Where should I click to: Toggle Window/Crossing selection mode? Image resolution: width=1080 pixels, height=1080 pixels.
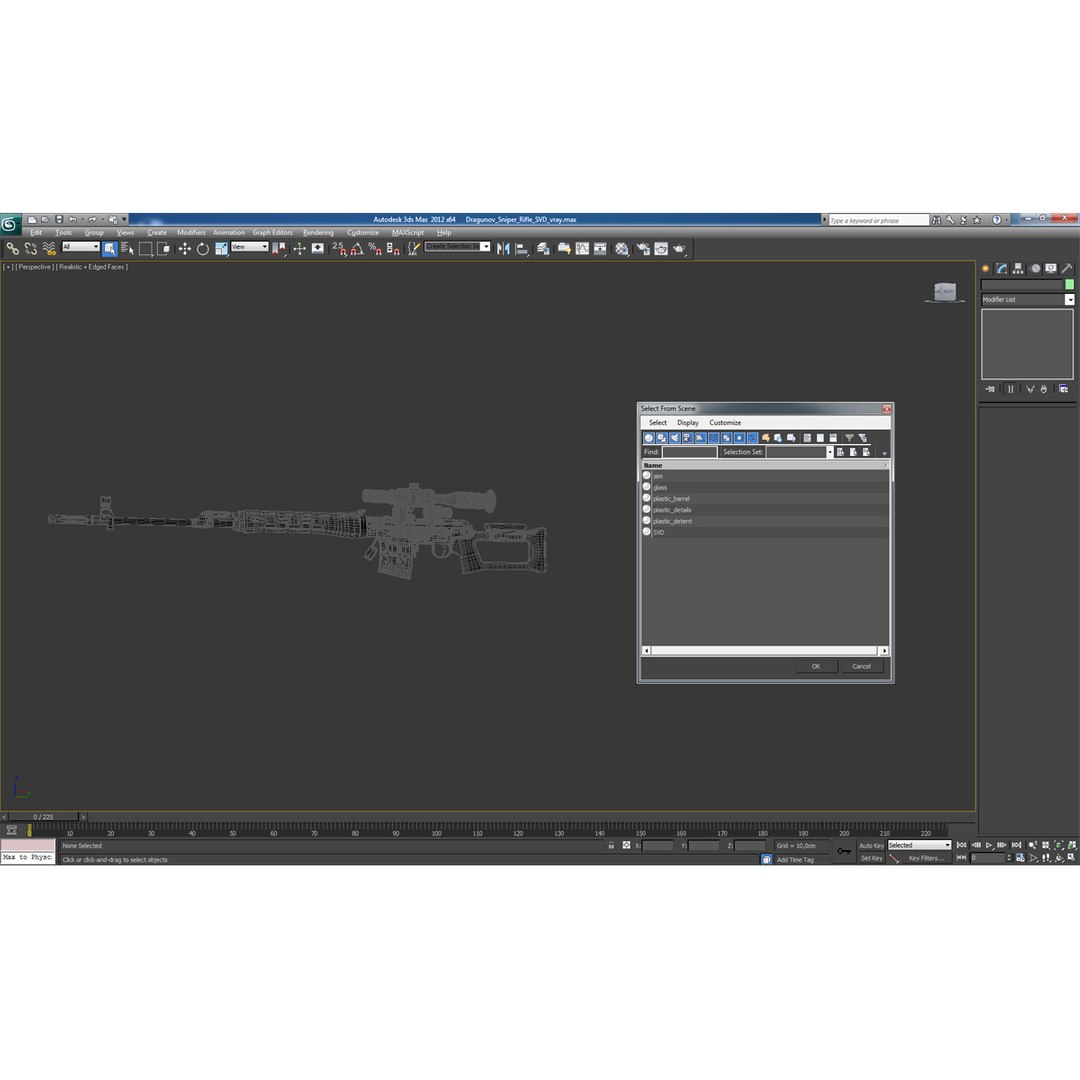(163, 249)
